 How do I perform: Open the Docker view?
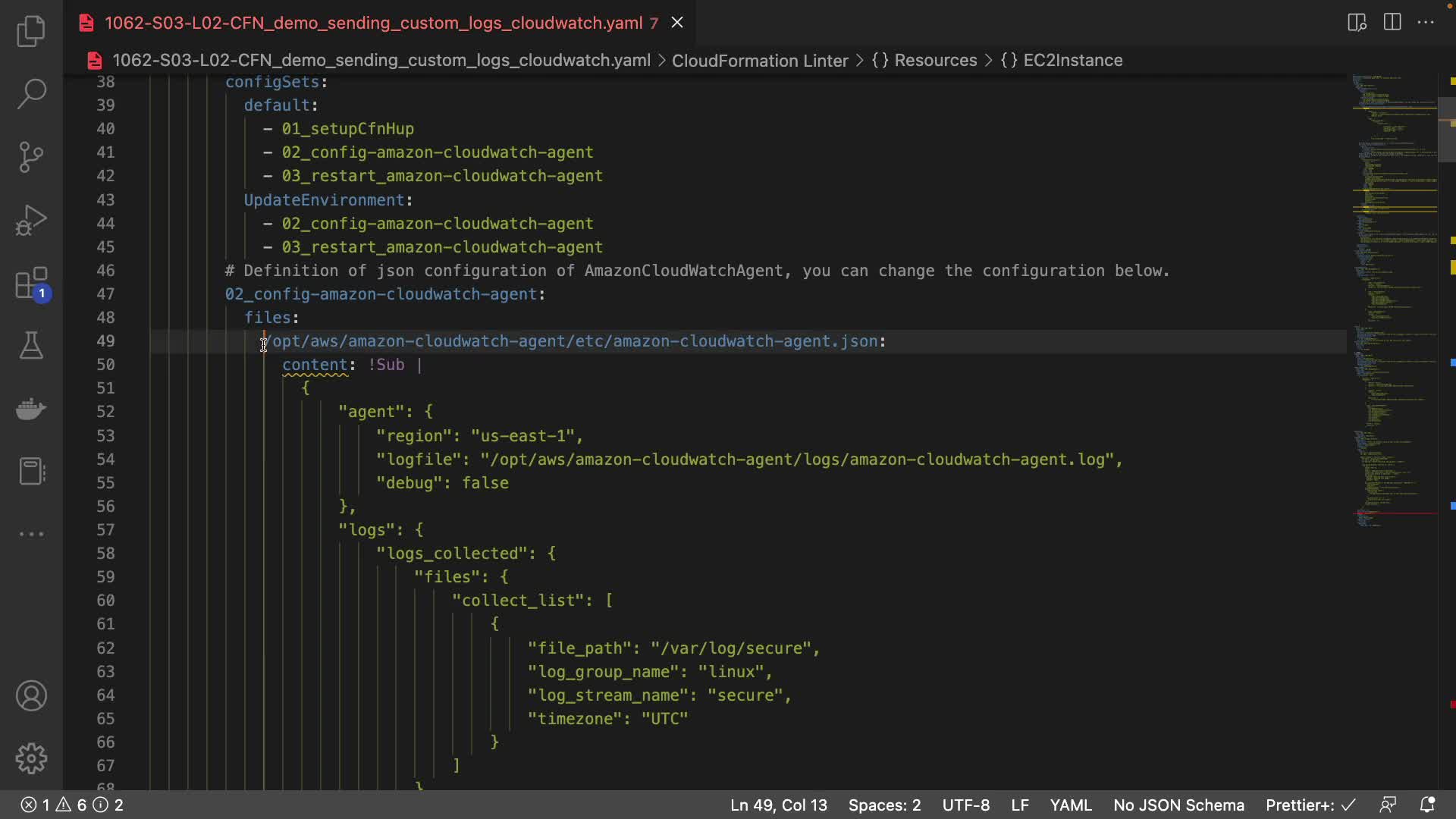point(31,409)
